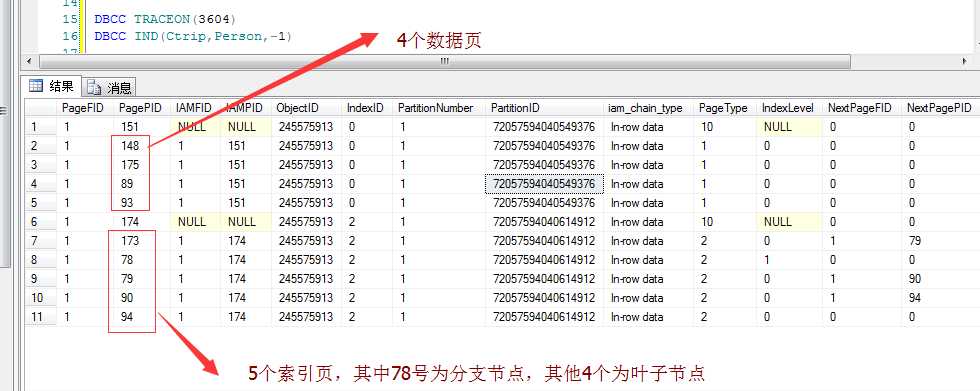Screen dimensions: 980x391
Task: Click PagePID cell with value 78
Action: 142,260
